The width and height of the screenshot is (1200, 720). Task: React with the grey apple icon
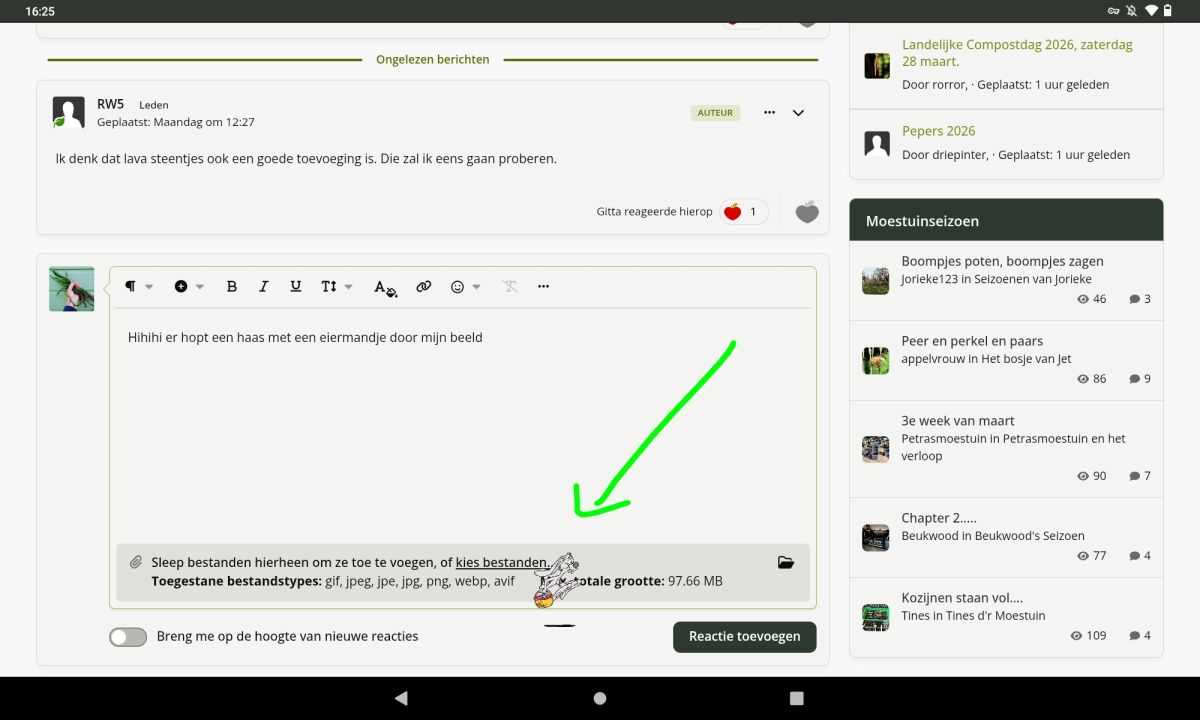[807, 212]
